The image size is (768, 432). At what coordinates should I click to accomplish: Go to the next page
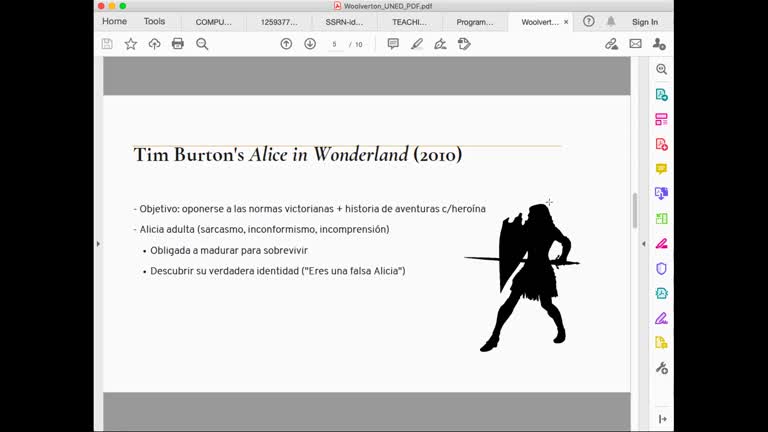(310, 44)
